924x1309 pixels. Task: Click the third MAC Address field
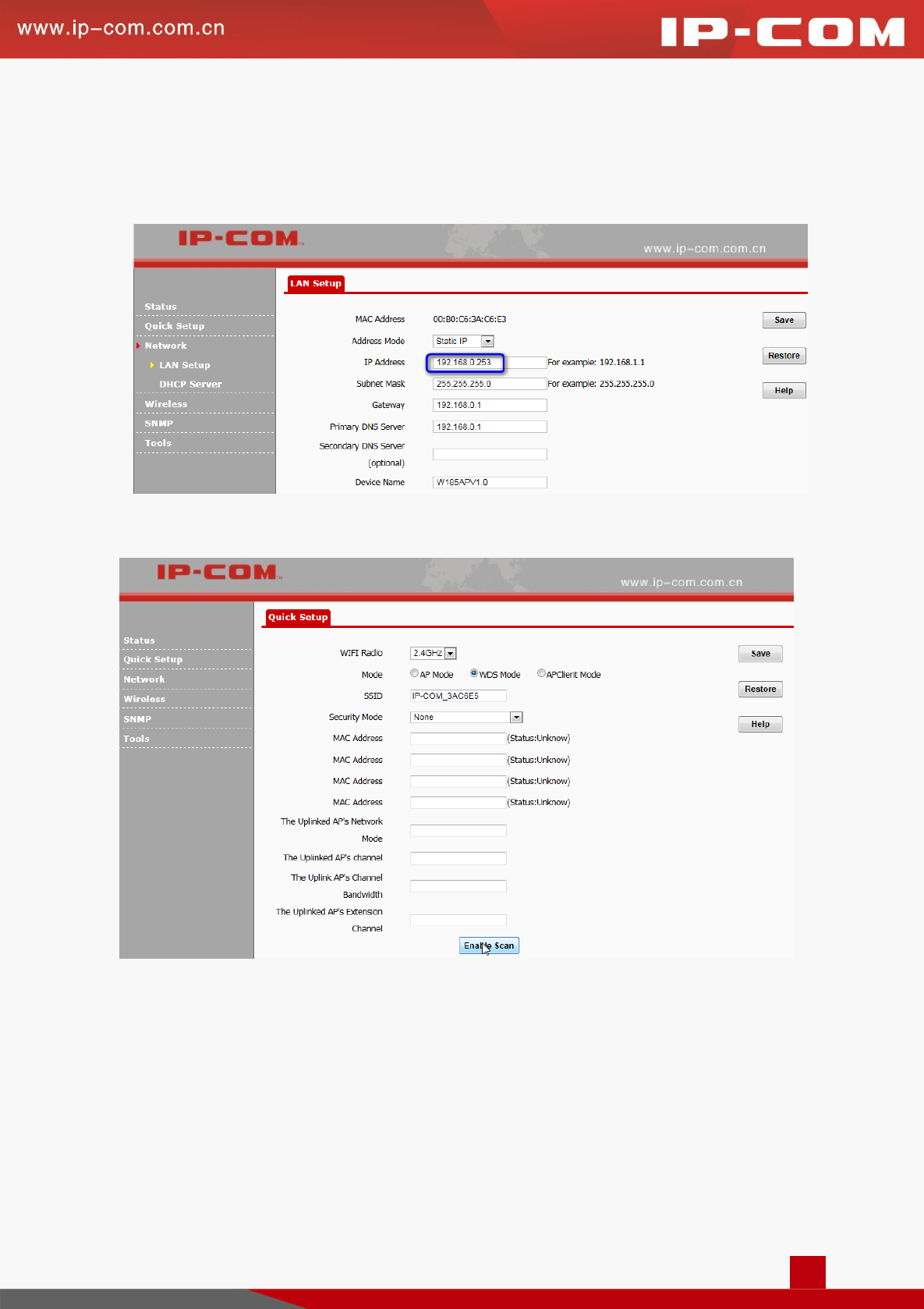[458, 781]
